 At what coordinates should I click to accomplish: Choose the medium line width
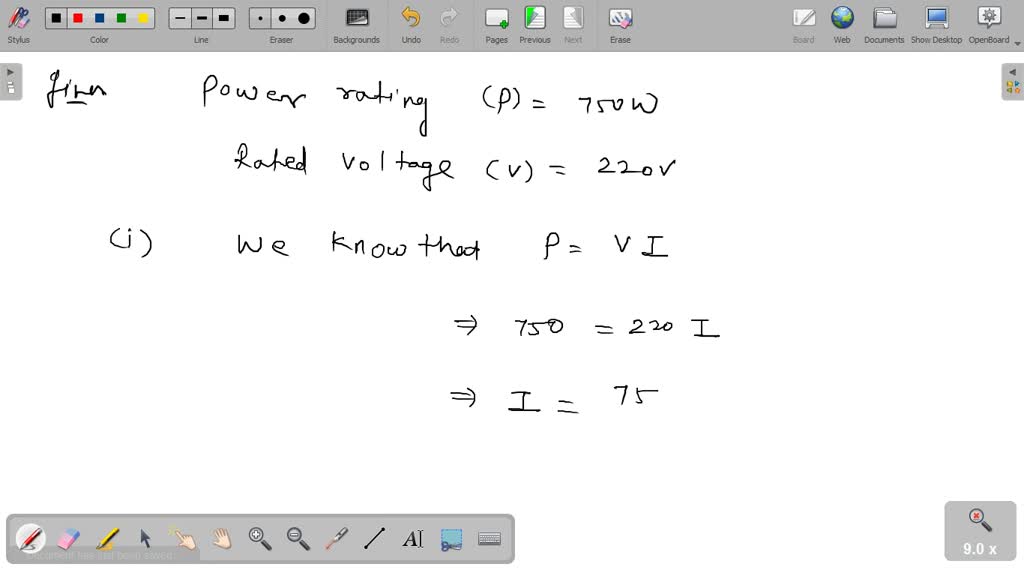(201, 17)
